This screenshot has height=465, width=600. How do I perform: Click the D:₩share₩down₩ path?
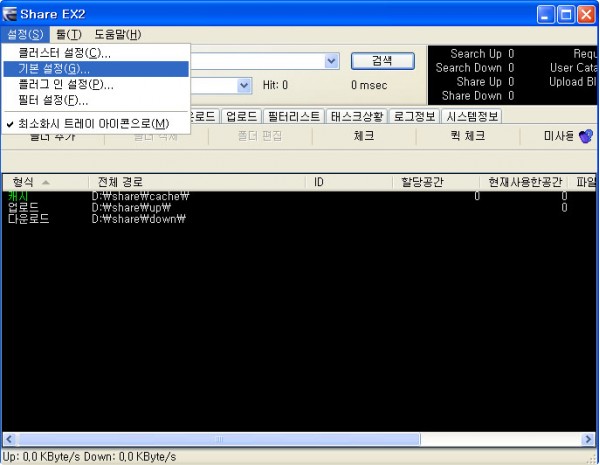pyautogui.click(x=139, y=219)
